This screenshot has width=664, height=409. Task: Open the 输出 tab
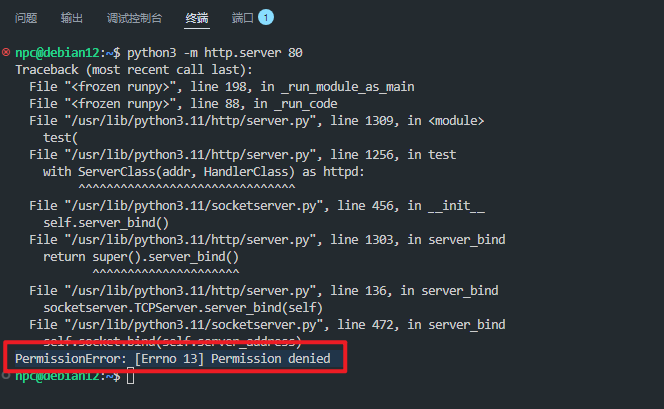click(72, 18)
